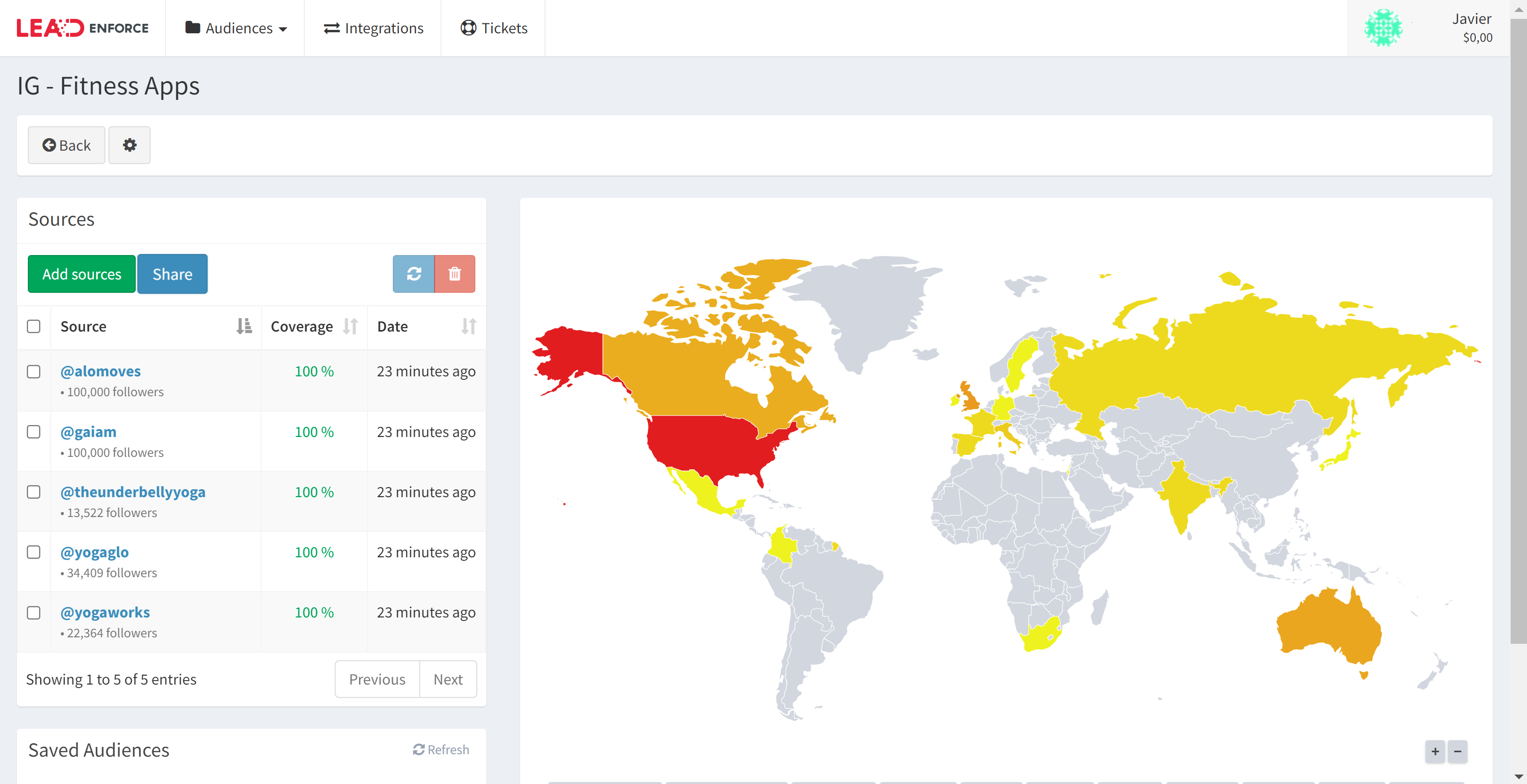
Task: Check the @alomoves source checkbox
Action: (x=34, y=371)
